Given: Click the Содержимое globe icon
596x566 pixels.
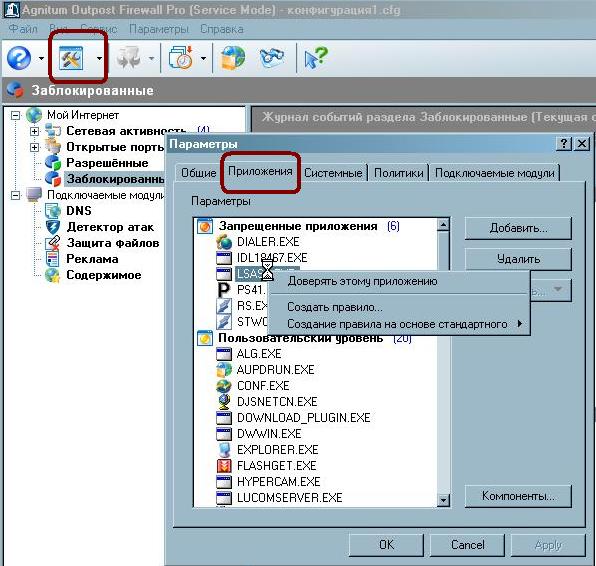Looking at the screenshot, I should [53, 275].
